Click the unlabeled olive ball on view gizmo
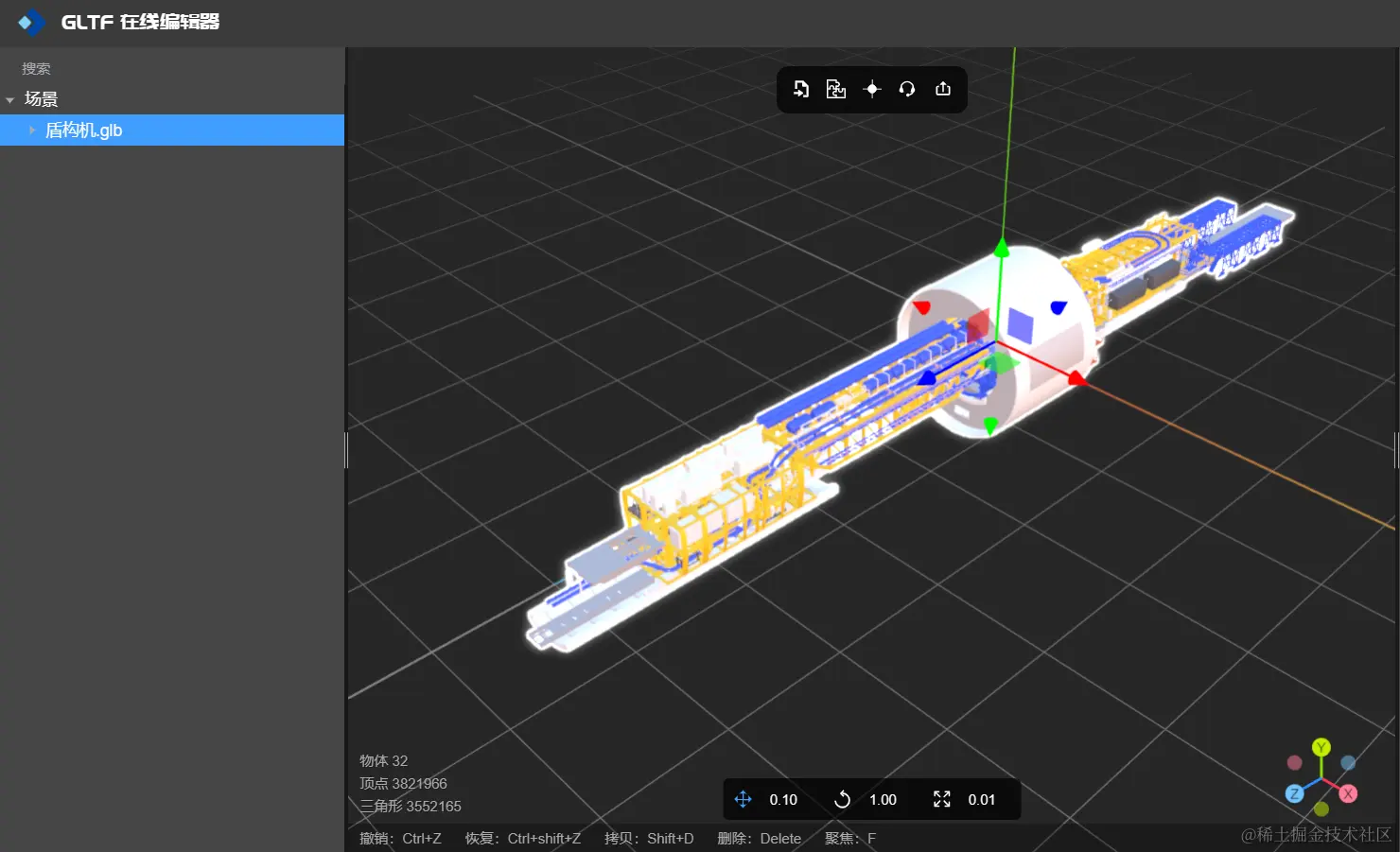 click(x=1321, y=809)
